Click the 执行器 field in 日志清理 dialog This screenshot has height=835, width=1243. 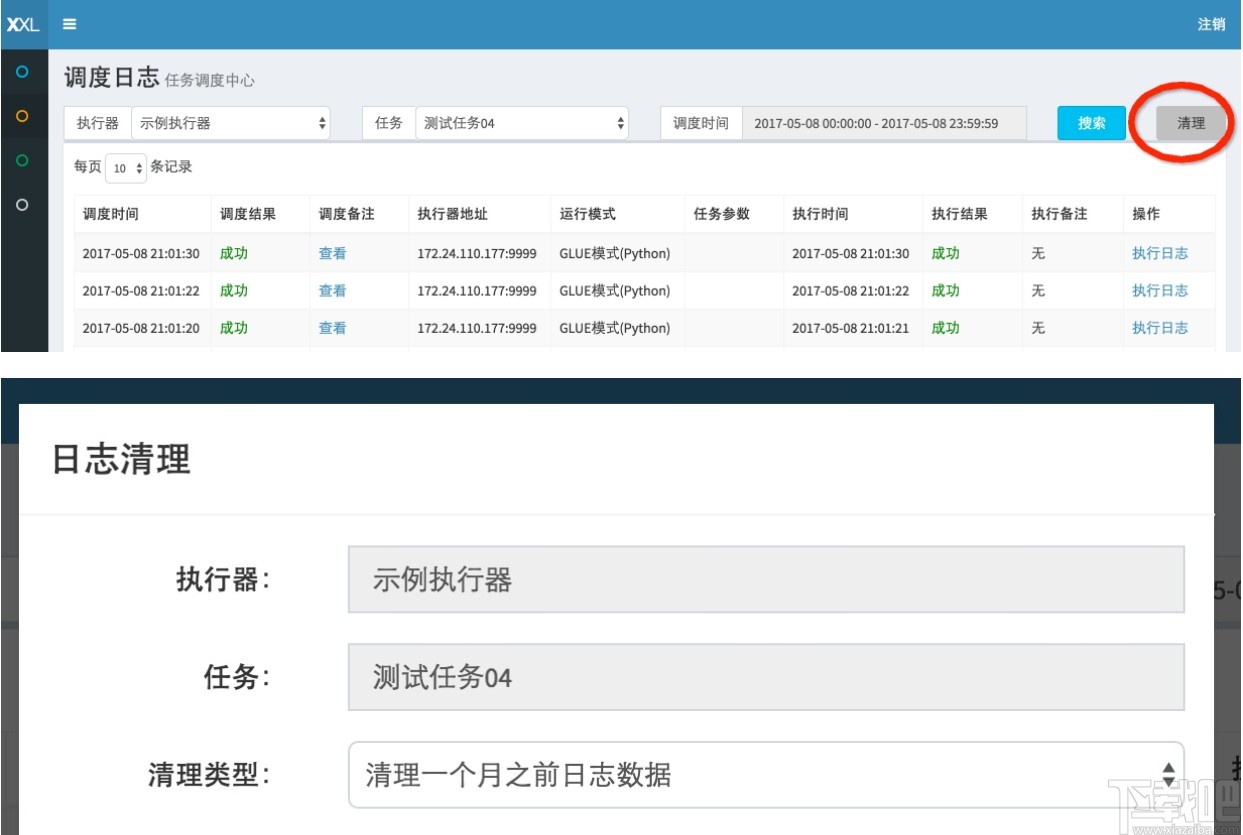[766, 579]
